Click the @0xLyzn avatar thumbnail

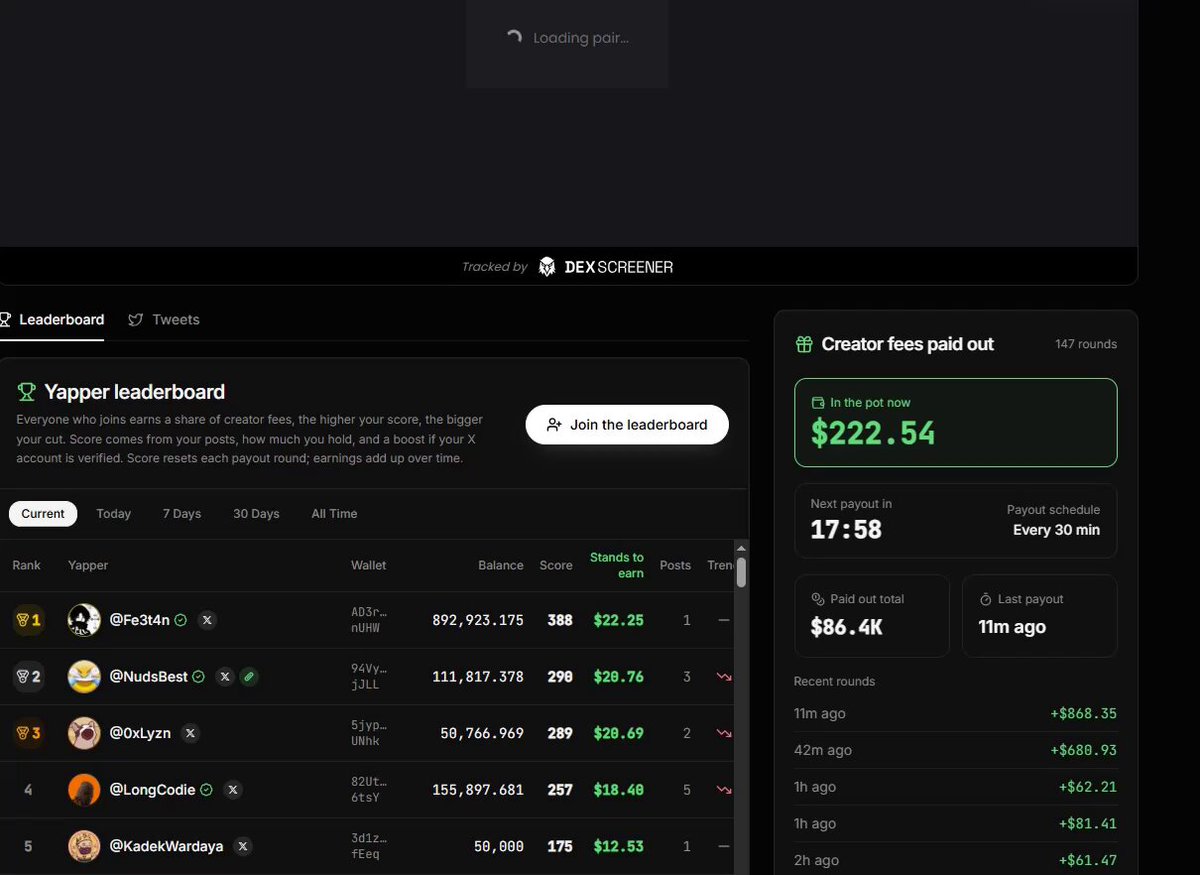(84, 733)
